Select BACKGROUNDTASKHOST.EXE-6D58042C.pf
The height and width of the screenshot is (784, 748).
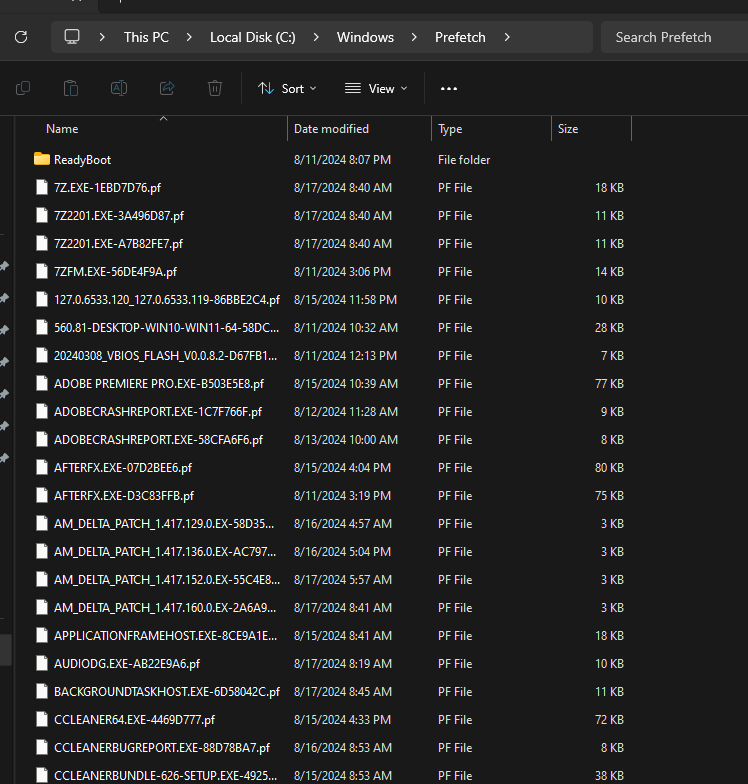coord(167,692)
